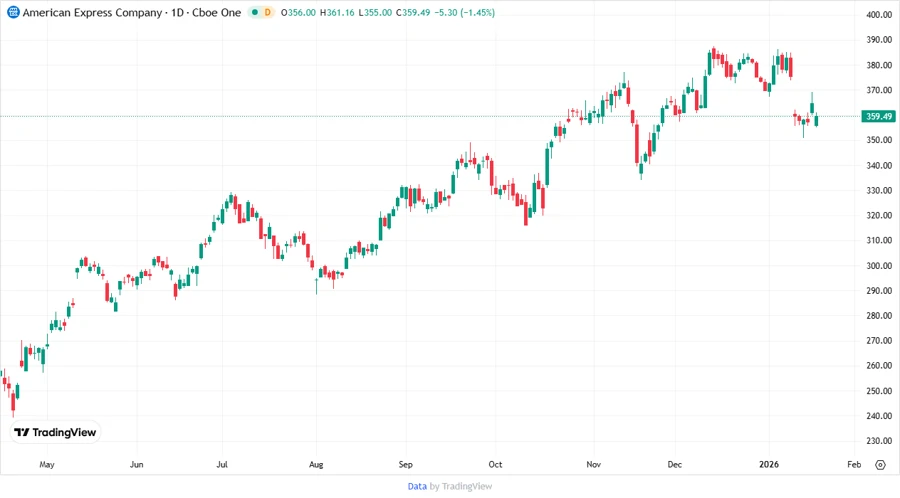The width and height of the screenshot is (900, 498).
Task: Select the 359.49 current price label
Action: 879,116
